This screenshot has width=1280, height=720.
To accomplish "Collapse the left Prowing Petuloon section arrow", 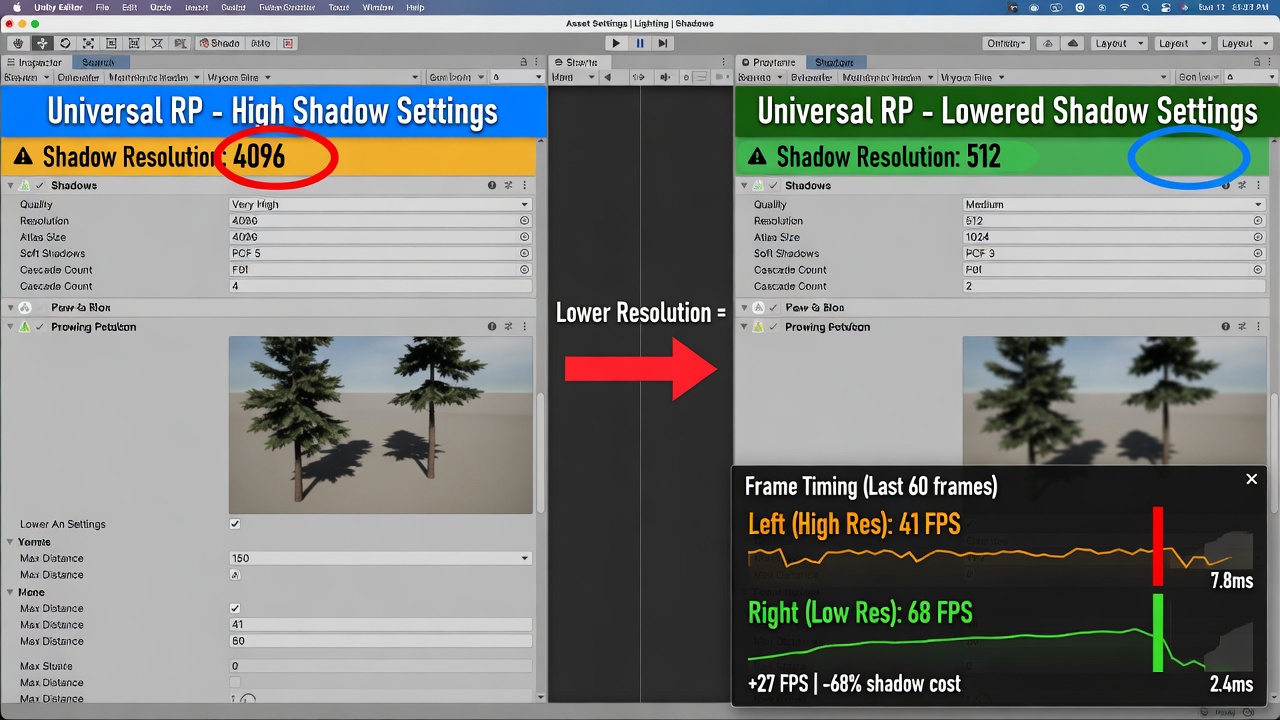I will [x=11, y=327].
